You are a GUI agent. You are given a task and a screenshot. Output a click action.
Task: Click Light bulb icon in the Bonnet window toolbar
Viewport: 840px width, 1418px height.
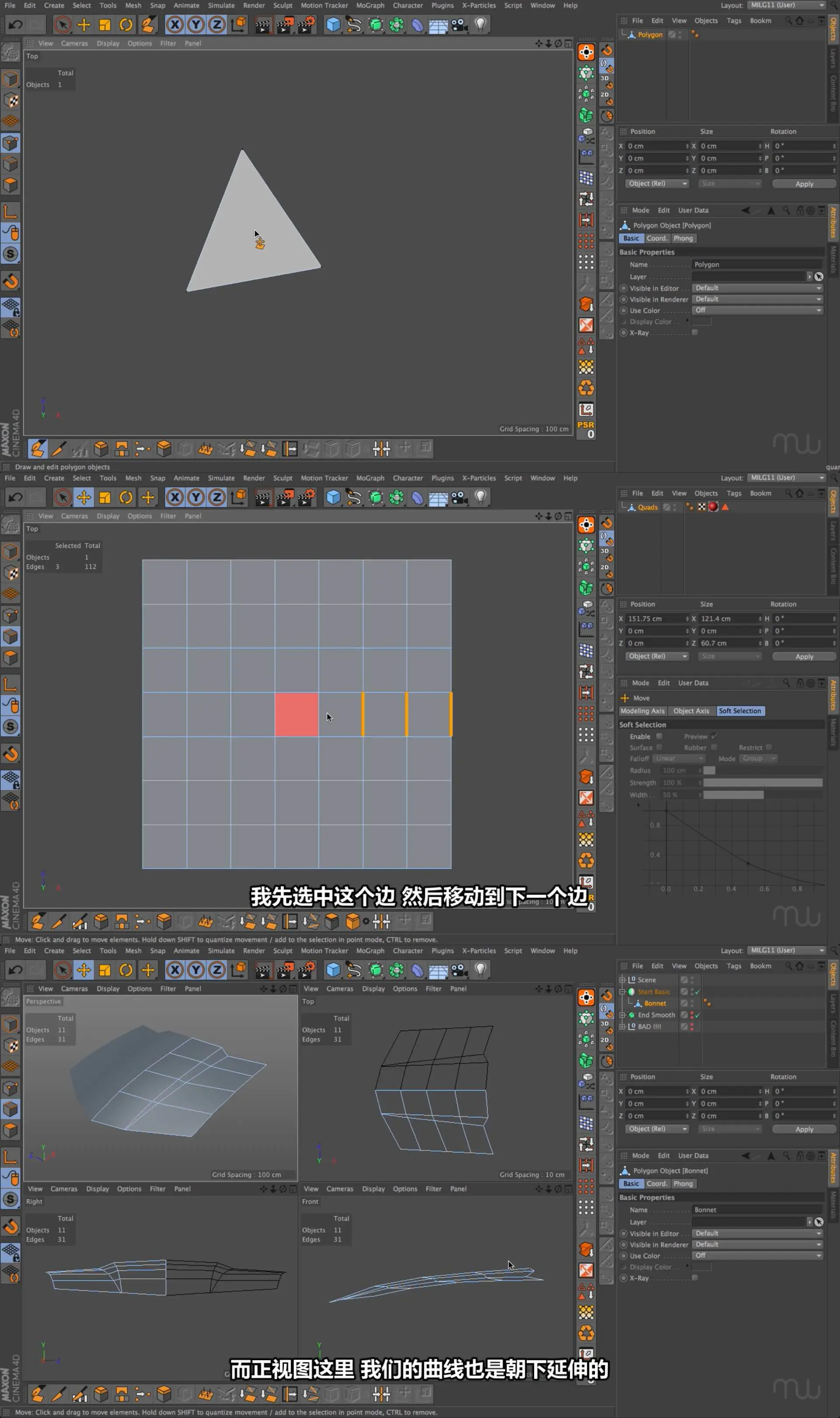tap(480, 970)
